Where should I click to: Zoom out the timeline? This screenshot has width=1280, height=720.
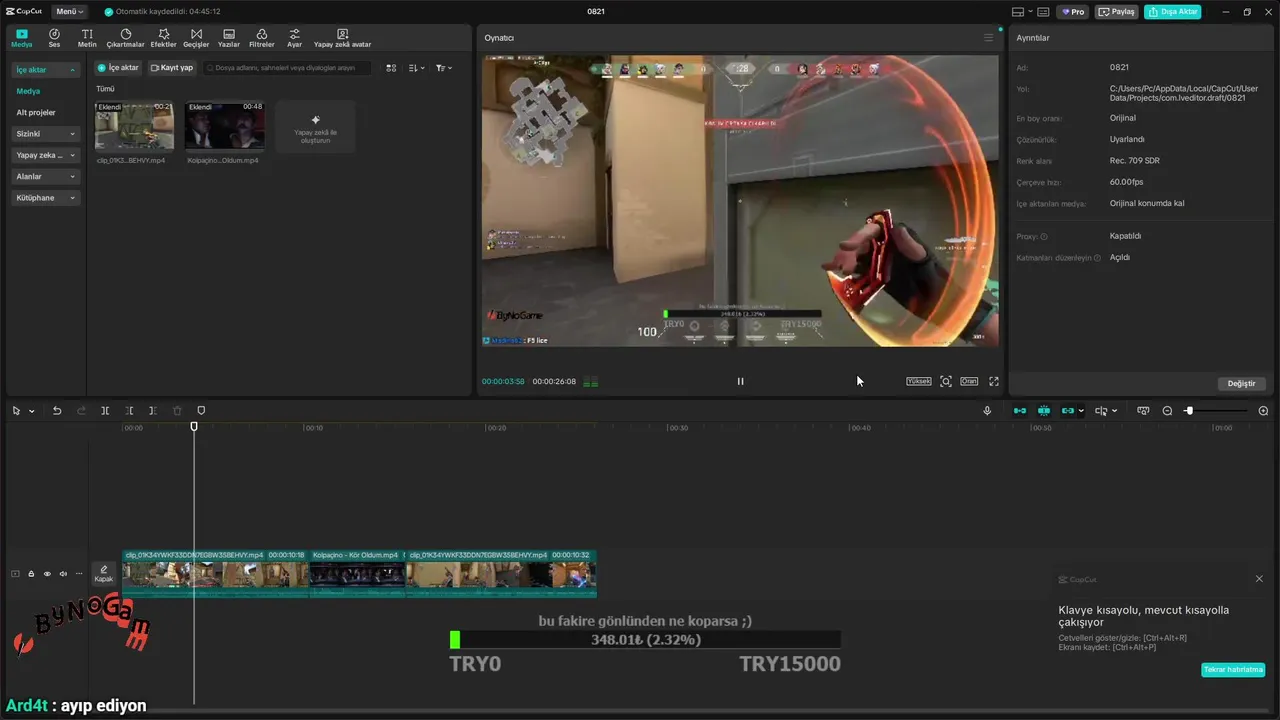point(1167,411)
